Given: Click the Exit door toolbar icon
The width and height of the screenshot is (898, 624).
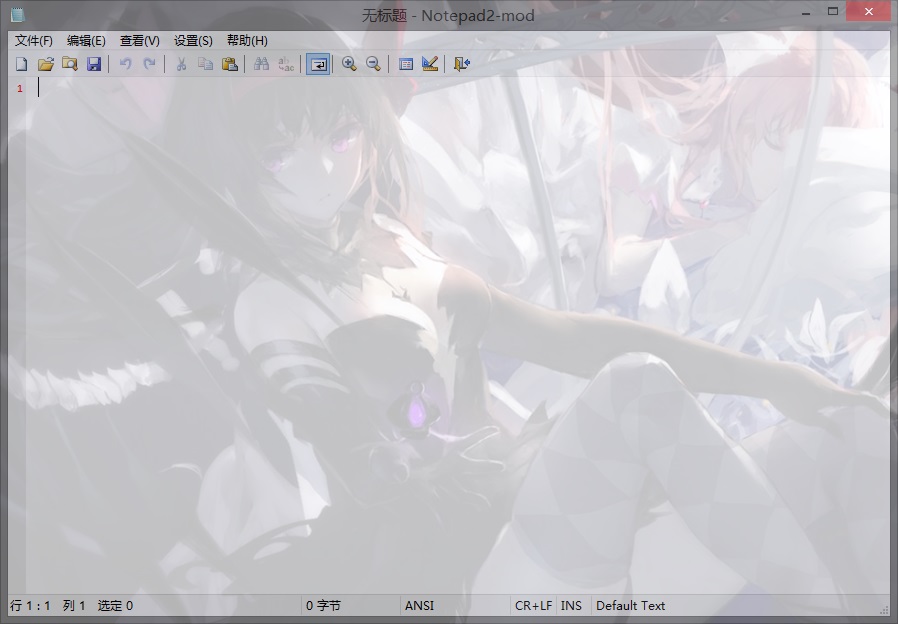Looking at the screenshot, I should 461,64.
